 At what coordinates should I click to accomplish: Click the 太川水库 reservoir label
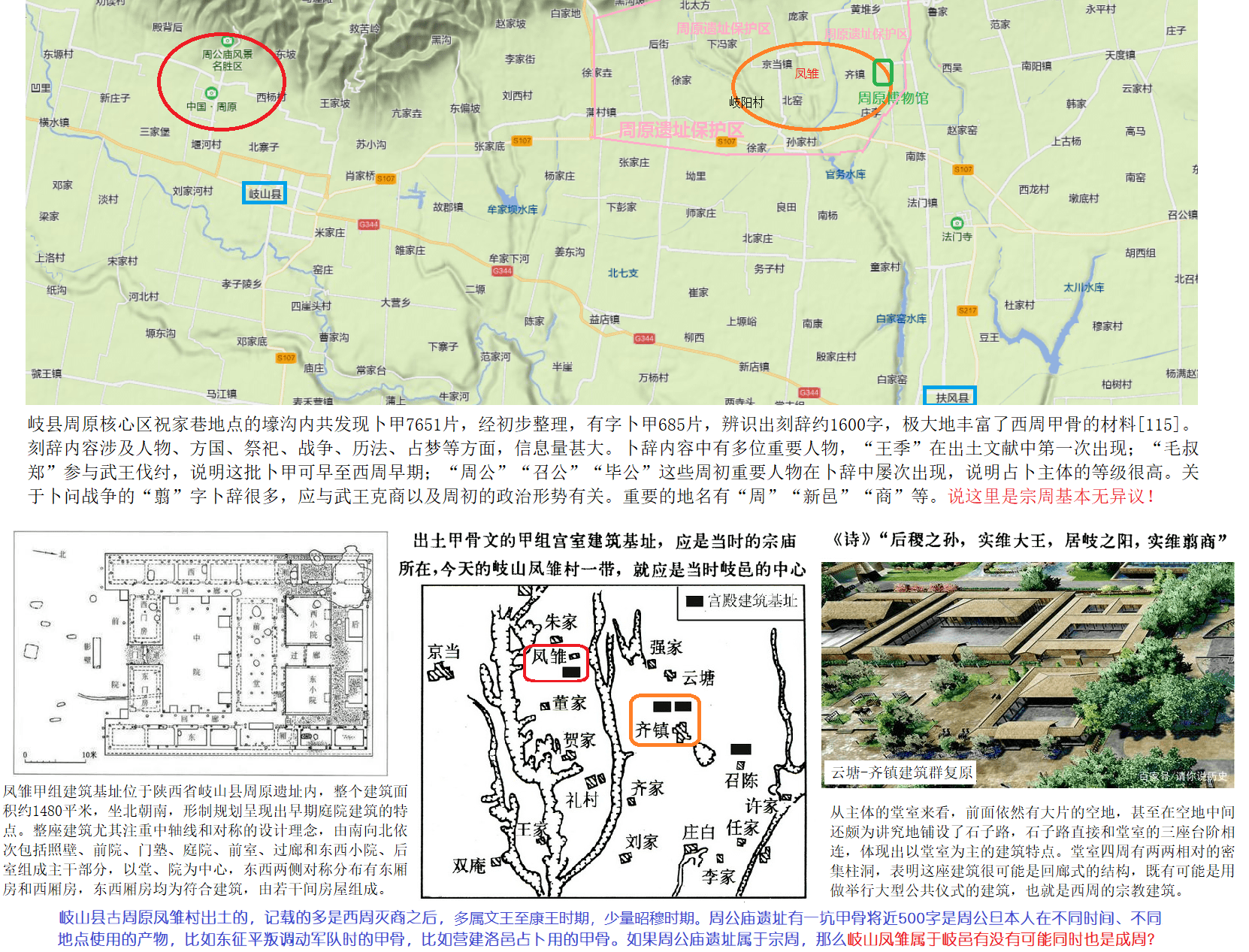[1084, 288]
